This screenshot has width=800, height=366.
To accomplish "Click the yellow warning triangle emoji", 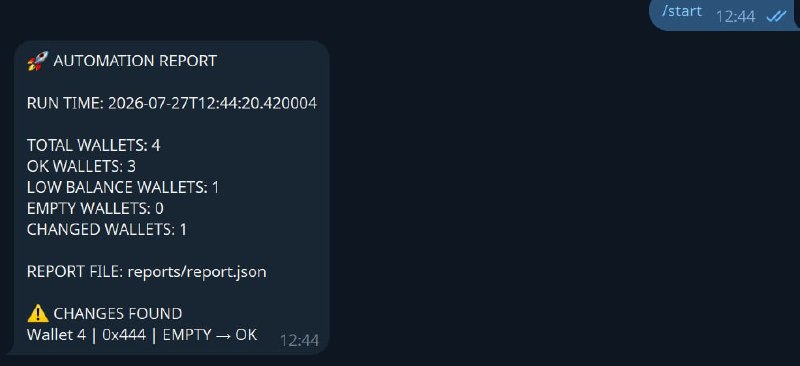I will pos(38,314).
